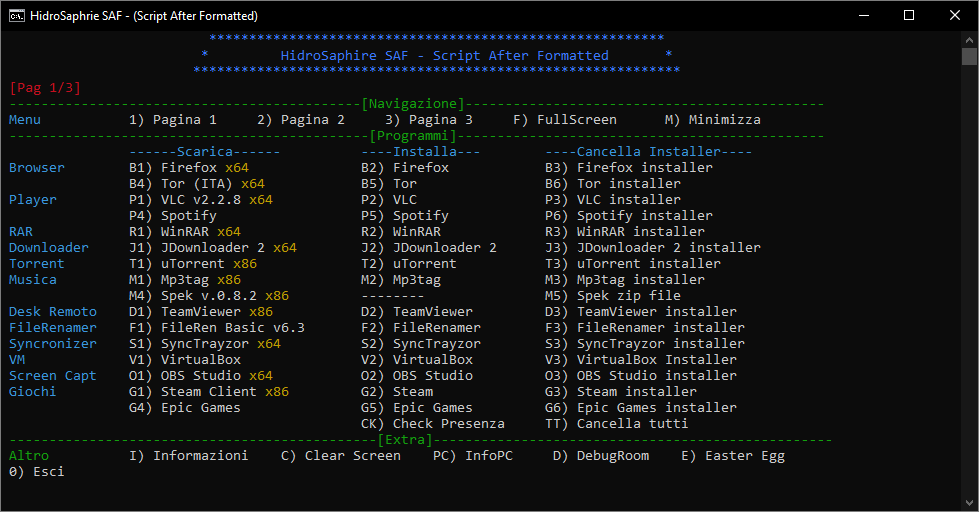The height and width of the screenshot is (512, 979).
Task: Click the scrollbar up arrow
Action: pyautogui.click(x=969, y=39)
